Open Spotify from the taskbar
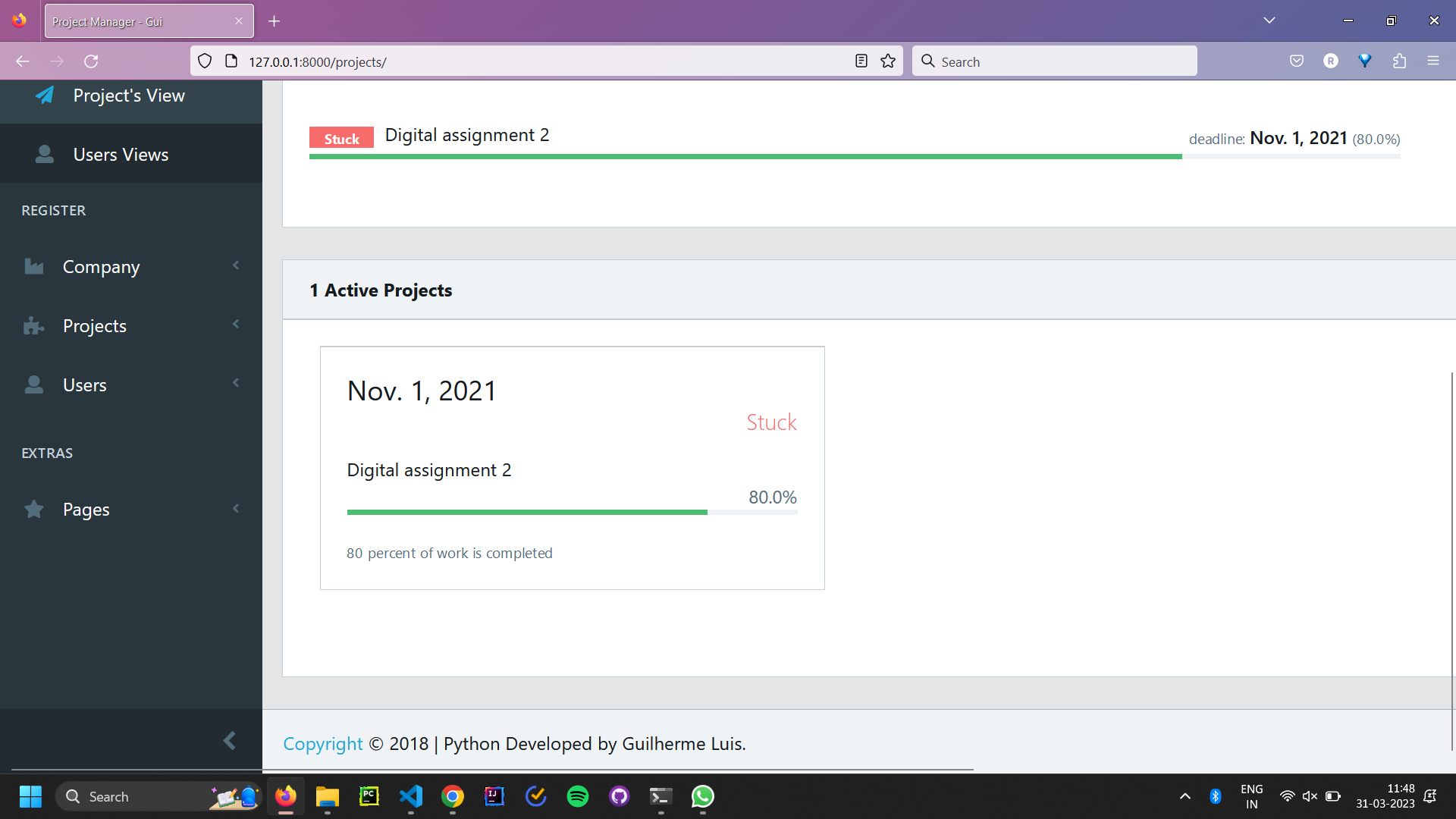1456x819 pixels. coord(577,796)
